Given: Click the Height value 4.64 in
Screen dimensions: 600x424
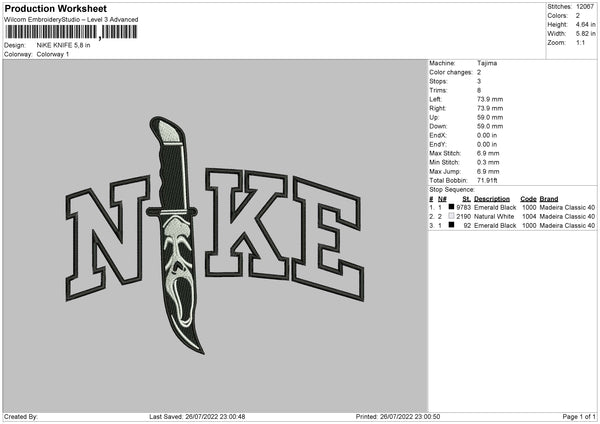Looking at the screenshot, I should pos(585,24).
